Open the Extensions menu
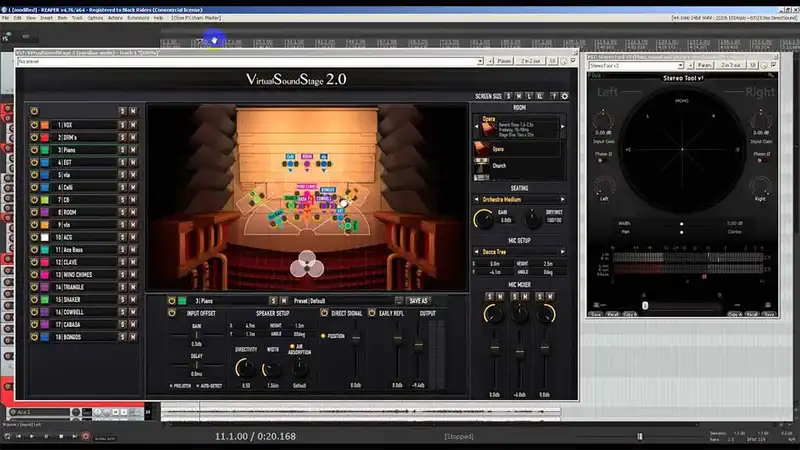Screen dimensions: 800x450 (138, 18)
